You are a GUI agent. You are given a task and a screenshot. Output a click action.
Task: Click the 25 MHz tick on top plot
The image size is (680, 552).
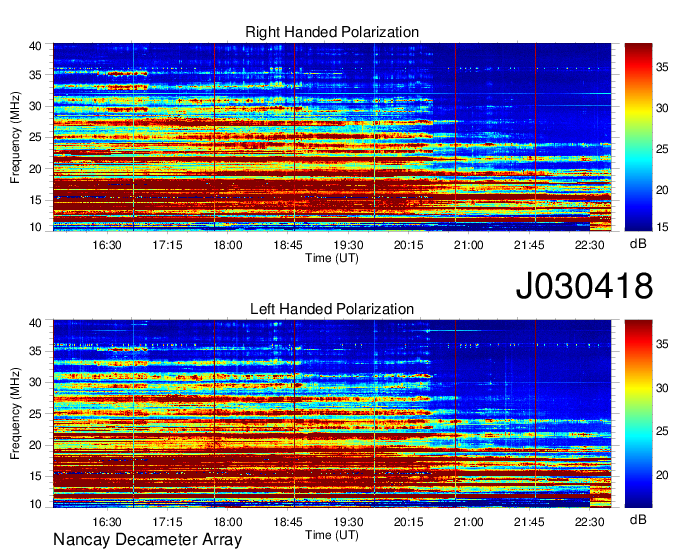[36, 137]
